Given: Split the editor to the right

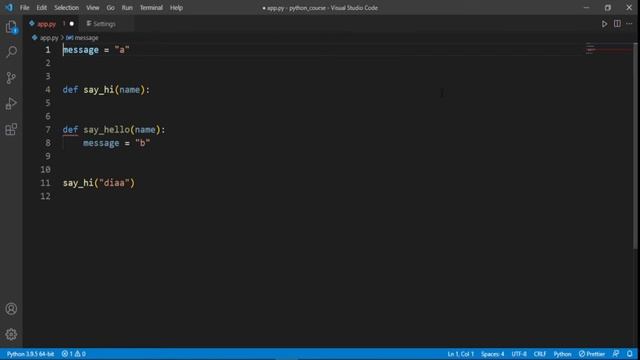Looking at the screenshot, I should coord(617,24).
